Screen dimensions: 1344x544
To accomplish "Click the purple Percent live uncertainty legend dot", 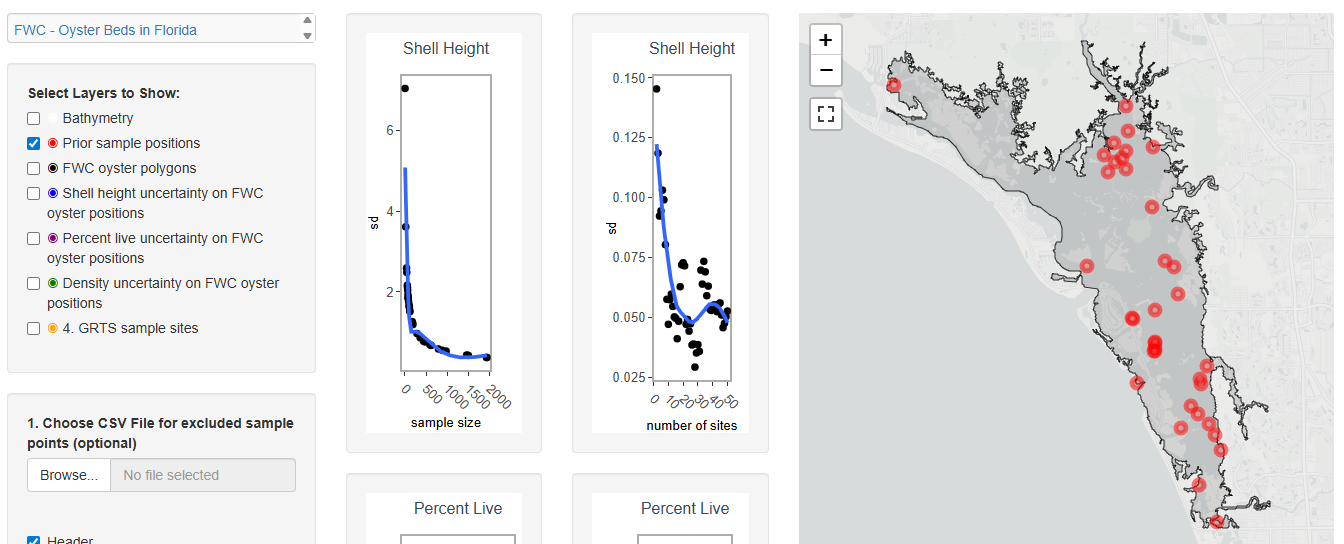I will tap(52, 238).
